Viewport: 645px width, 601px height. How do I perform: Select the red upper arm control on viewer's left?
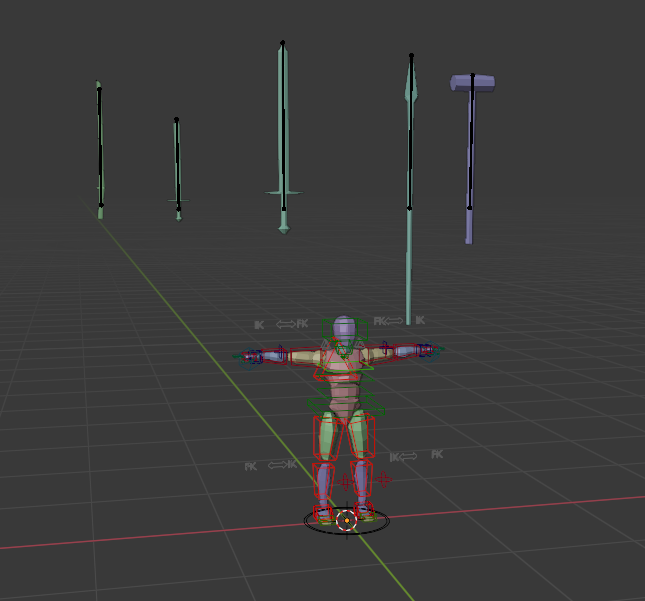point(306,356)
